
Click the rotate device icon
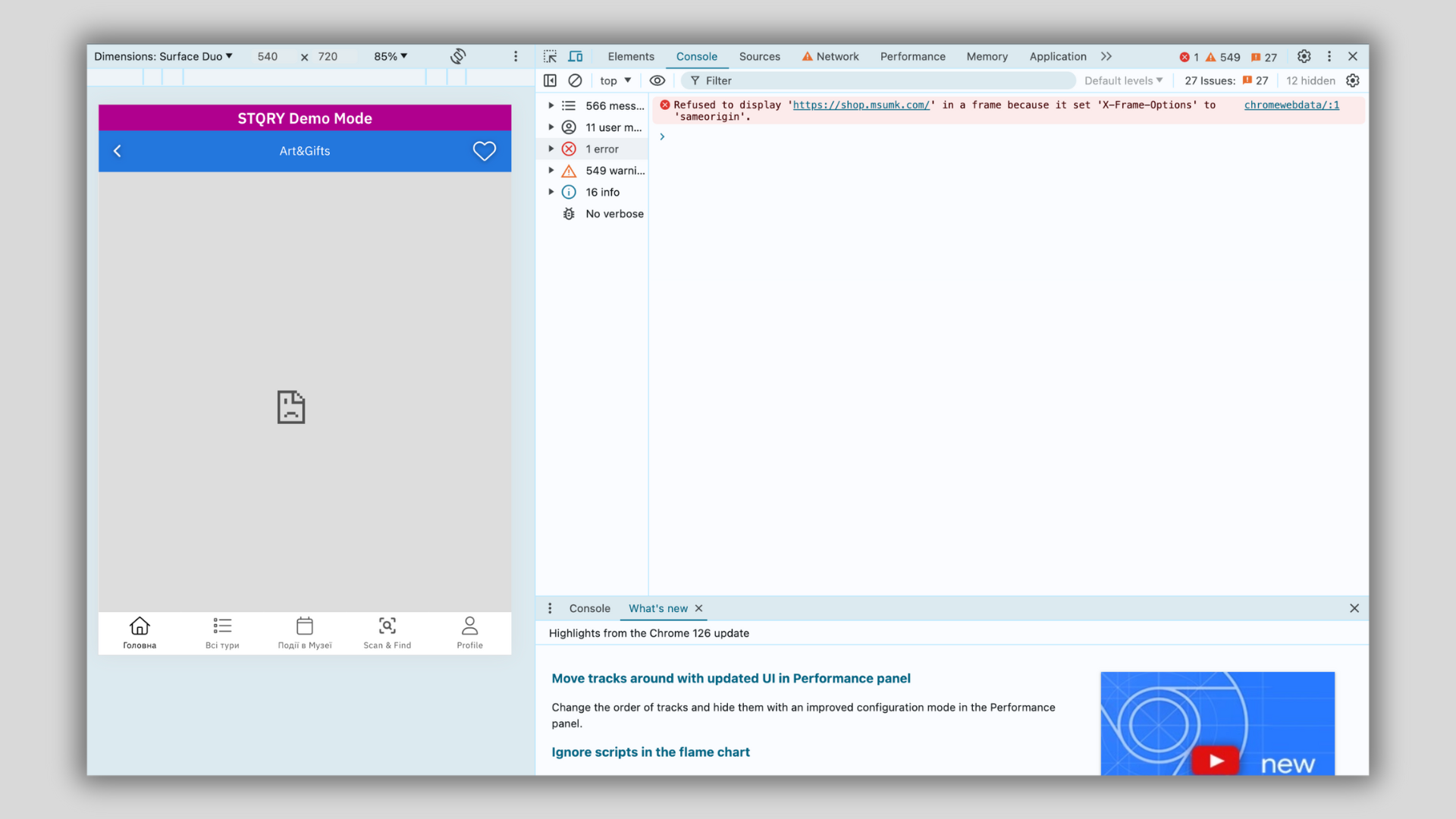458,56
